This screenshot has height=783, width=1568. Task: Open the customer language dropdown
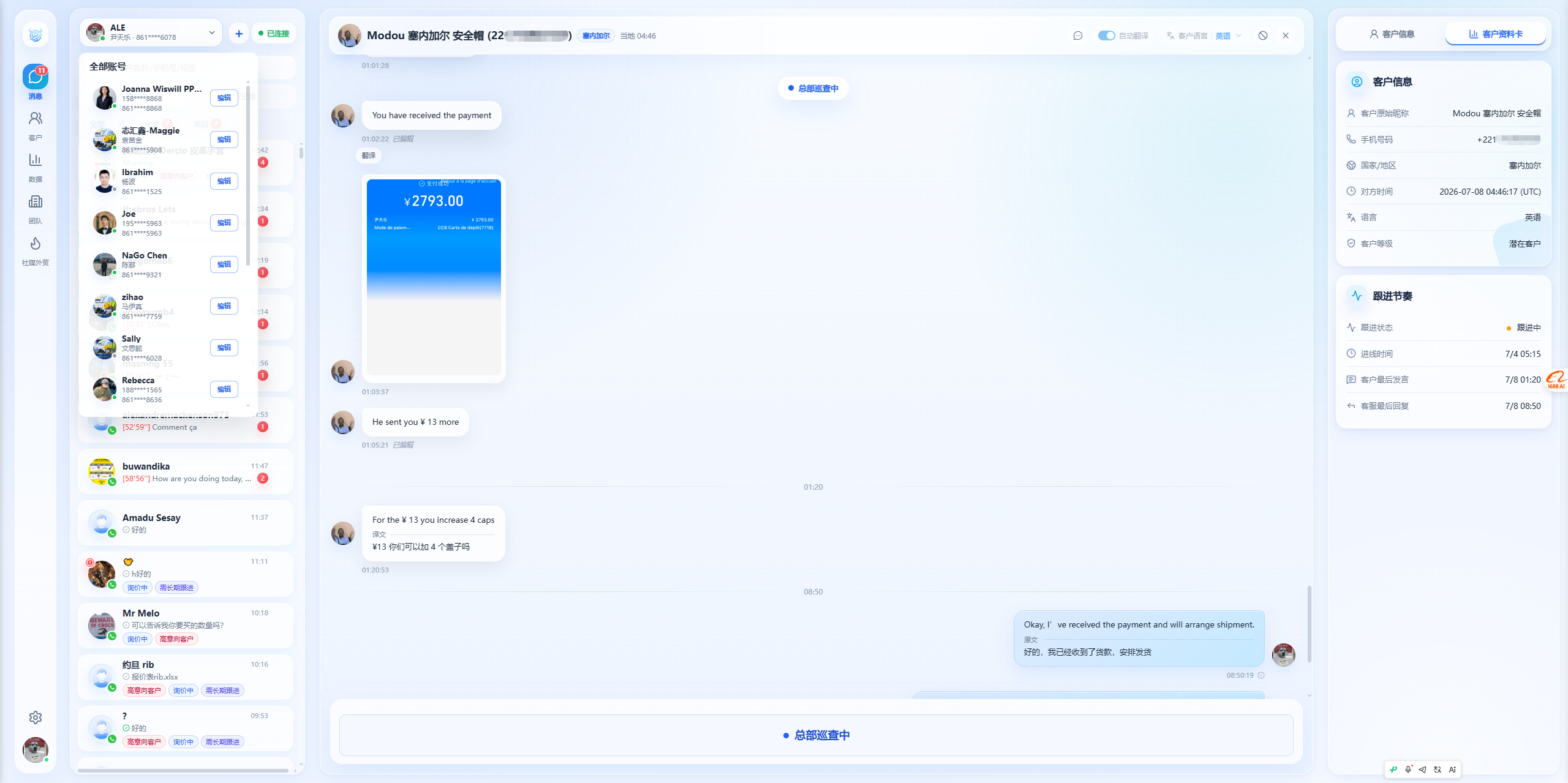pyautogui.click(x=1229, y=36)
